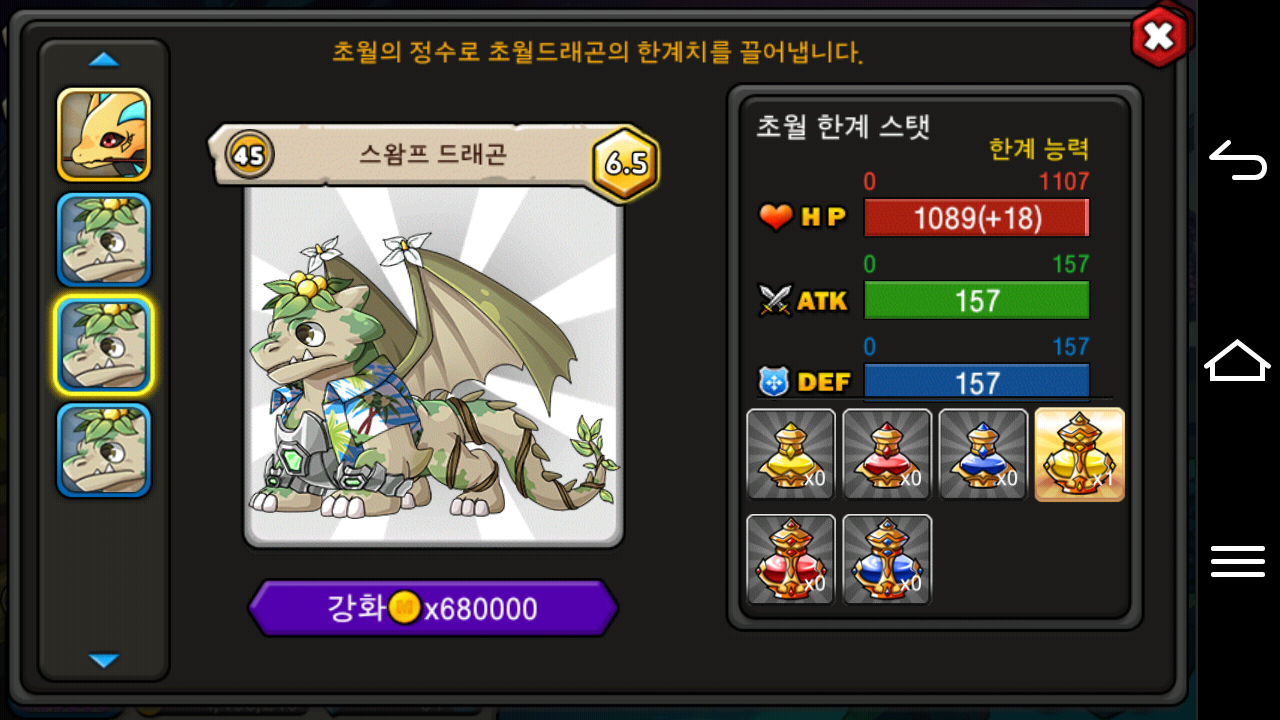The height and width of the screenshot is (720, 1280).
Task: Tap the green ATK bar 157
Action: pyautogui.click(x=976, y=300)
